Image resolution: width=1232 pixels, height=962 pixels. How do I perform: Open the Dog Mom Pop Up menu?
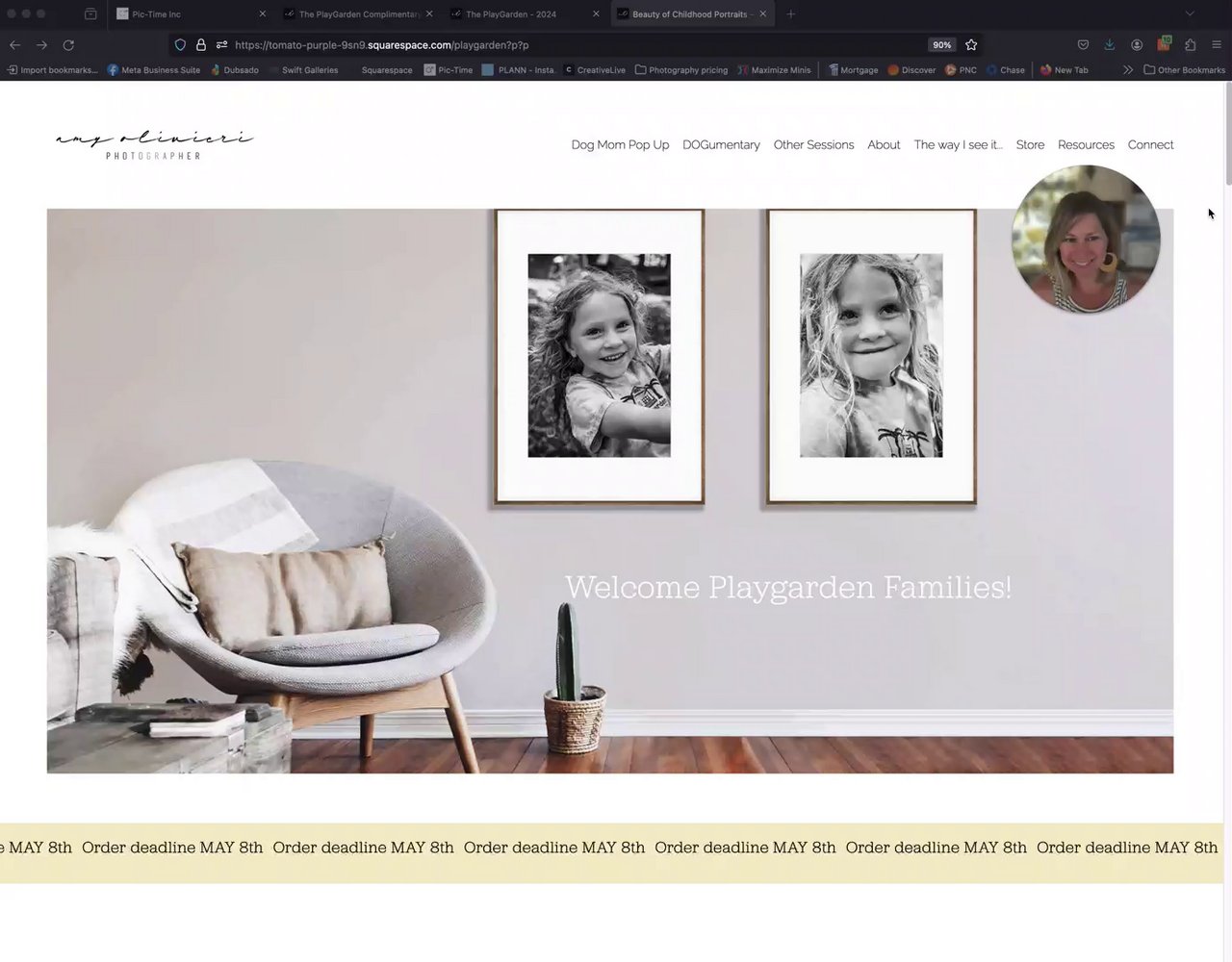coord(620,144)
